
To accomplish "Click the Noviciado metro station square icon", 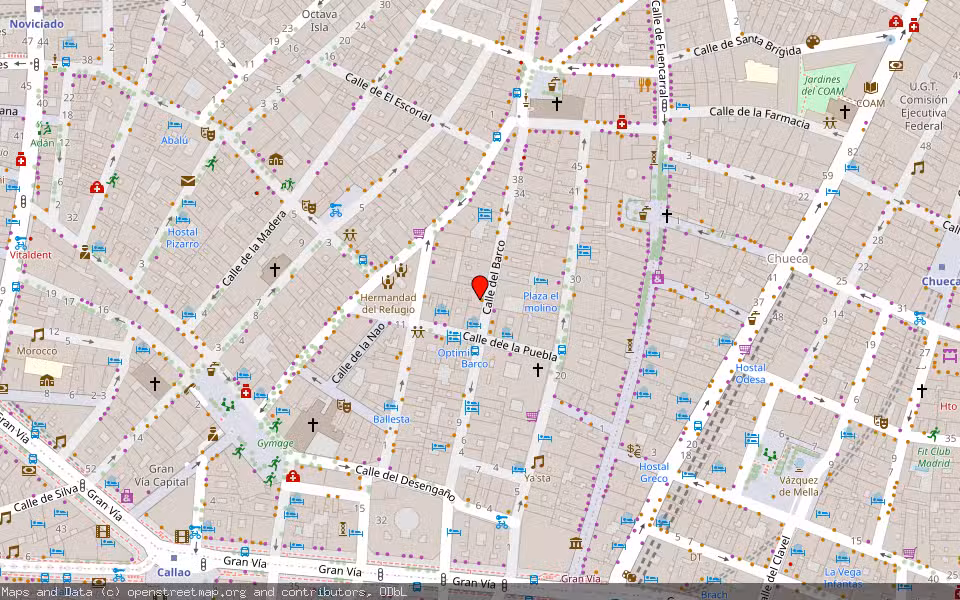I will click(x=39, y=10).
